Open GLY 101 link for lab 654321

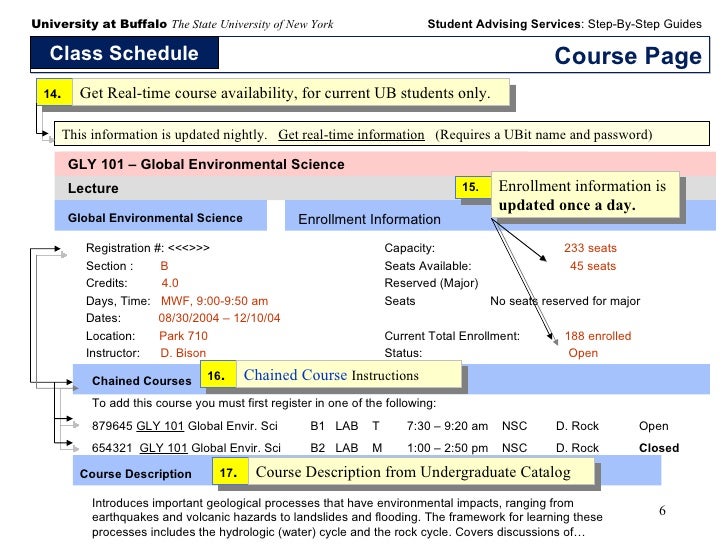pos(163,448)
